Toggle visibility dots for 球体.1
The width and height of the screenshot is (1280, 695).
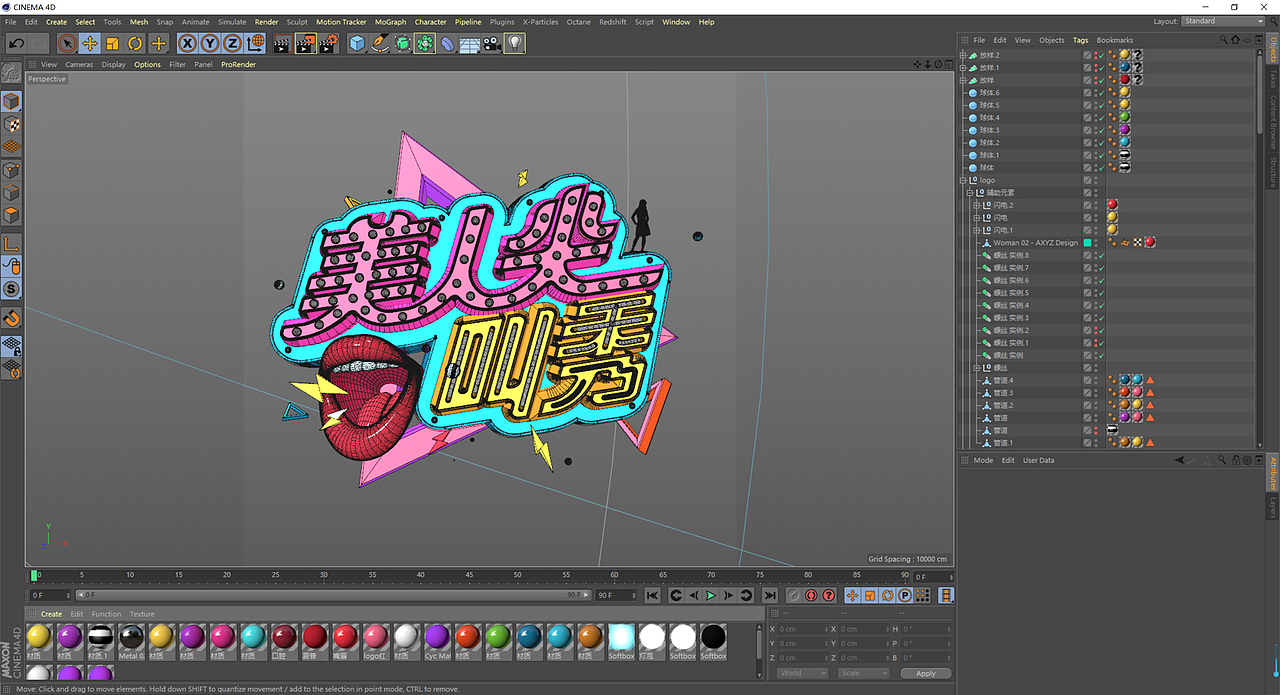(1095, 155)
